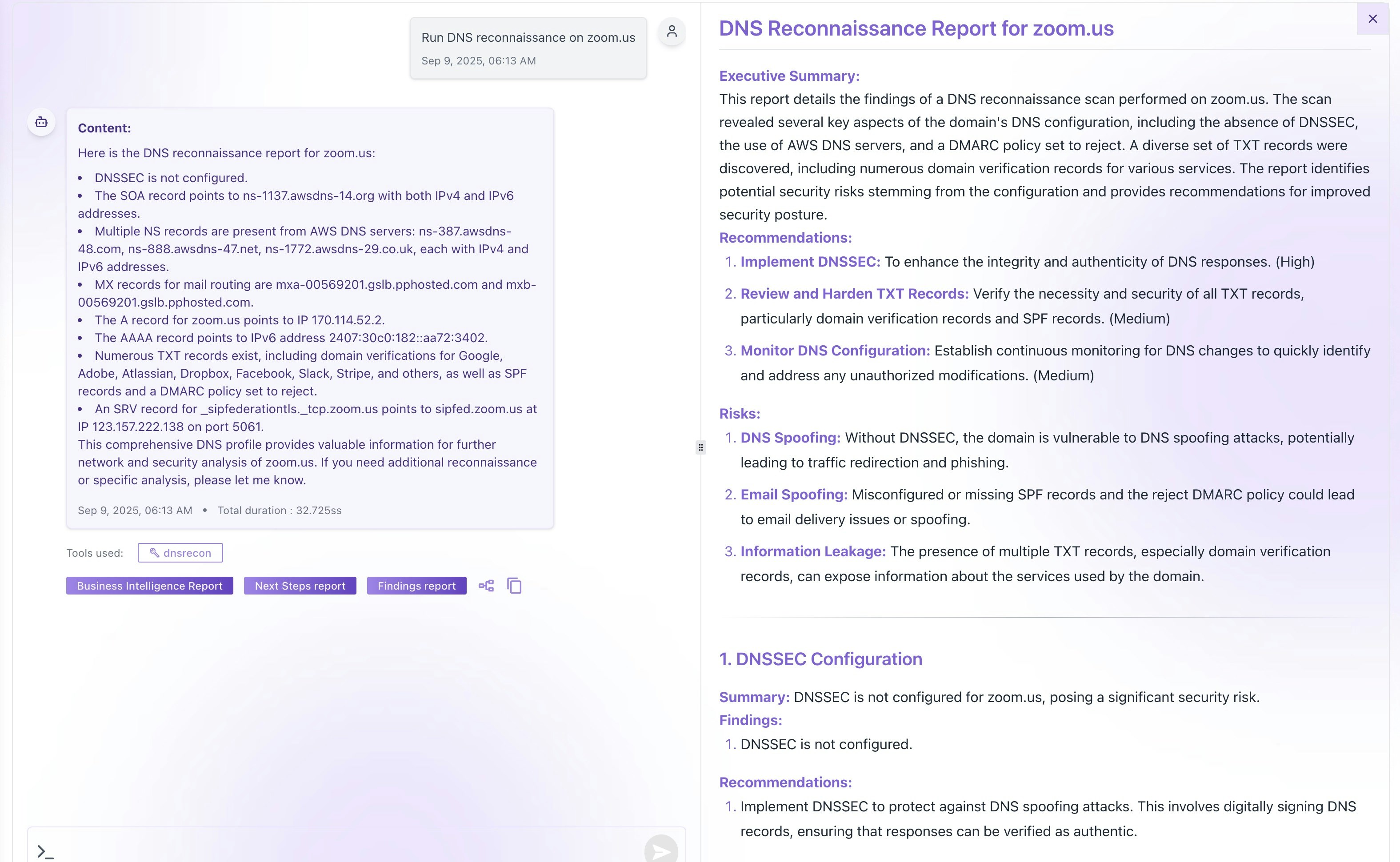Image resolution: width=1400 pixels, height=862 pixels.
Task: Copy the response with the copy icon
Action: 514,586
